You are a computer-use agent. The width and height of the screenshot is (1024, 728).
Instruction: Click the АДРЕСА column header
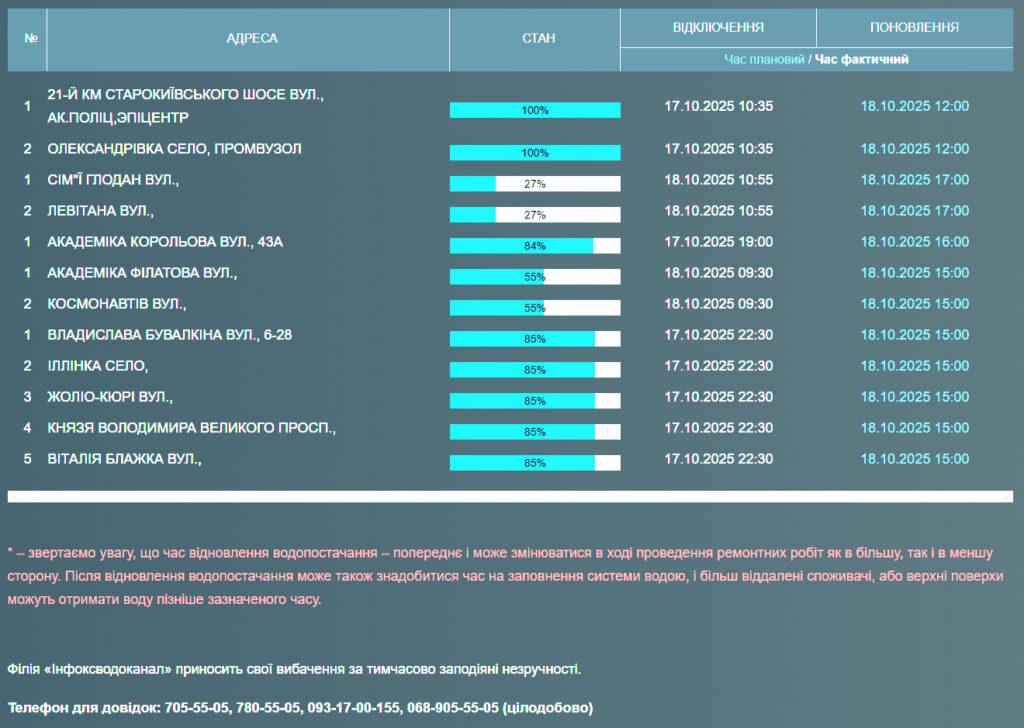[252, 39]
